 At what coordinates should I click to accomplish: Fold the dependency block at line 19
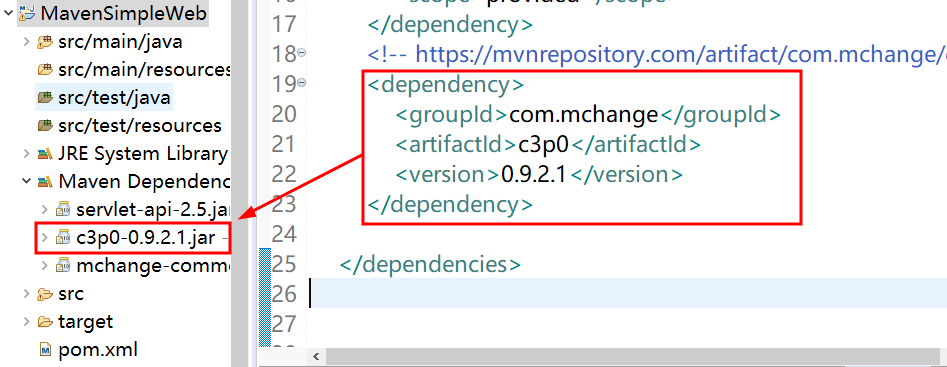(301, 83)
